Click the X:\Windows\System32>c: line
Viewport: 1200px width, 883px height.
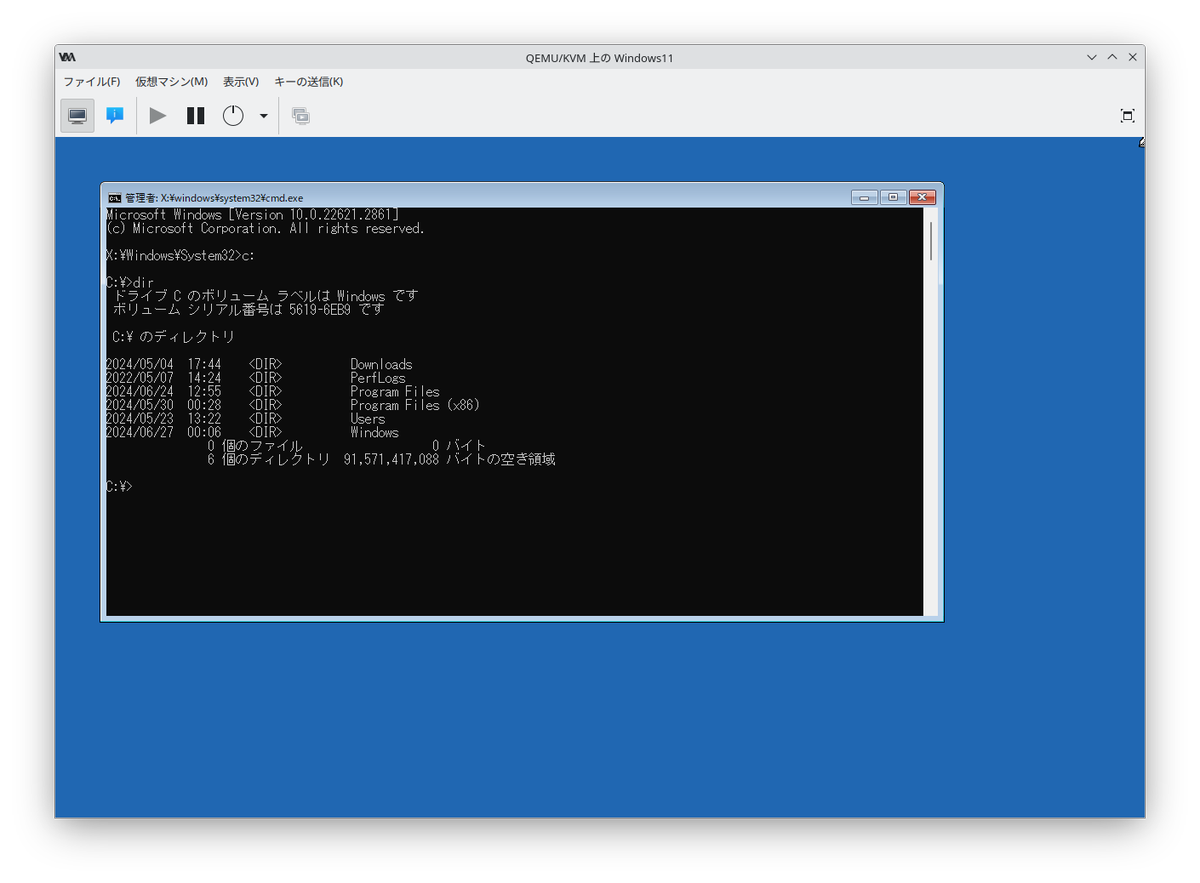[180, 256]
